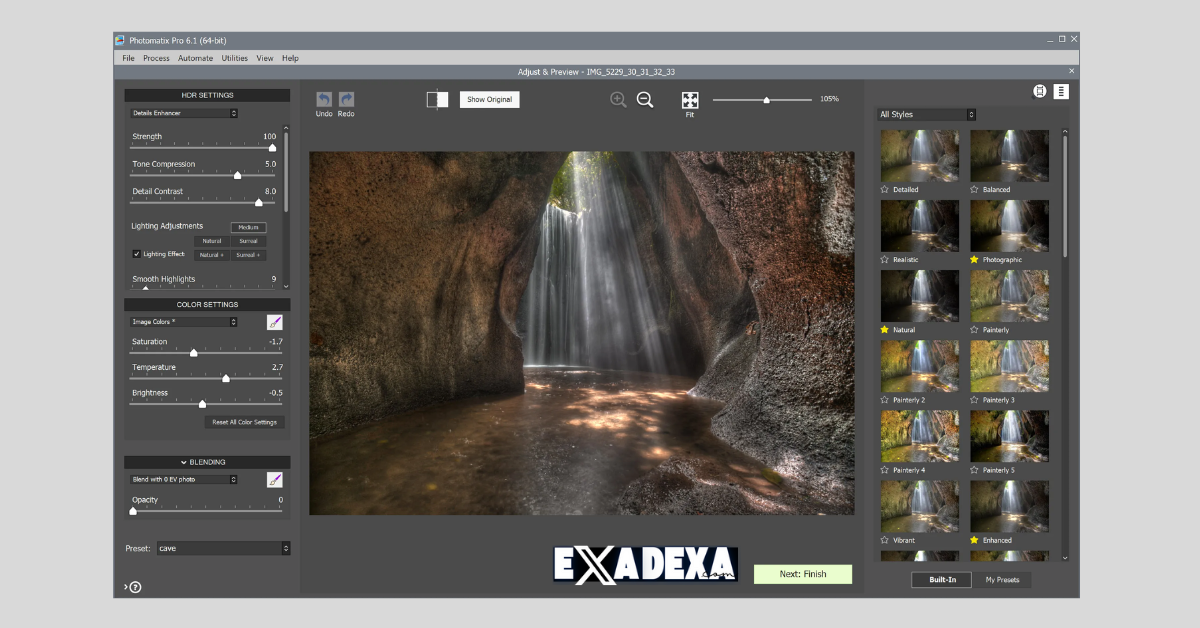
Task: Switch to the My Presets tab
Action: [x=1002, y=579]
